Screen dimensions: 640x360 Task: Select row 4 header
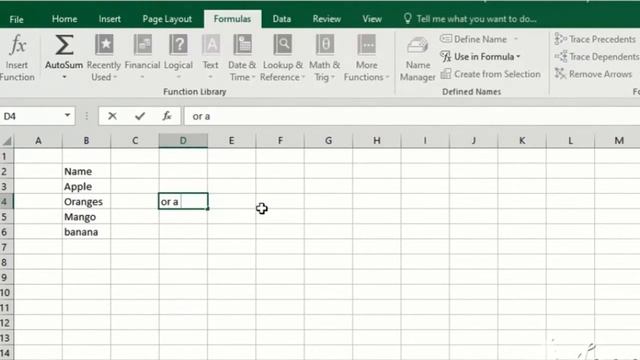pos(7,202)
